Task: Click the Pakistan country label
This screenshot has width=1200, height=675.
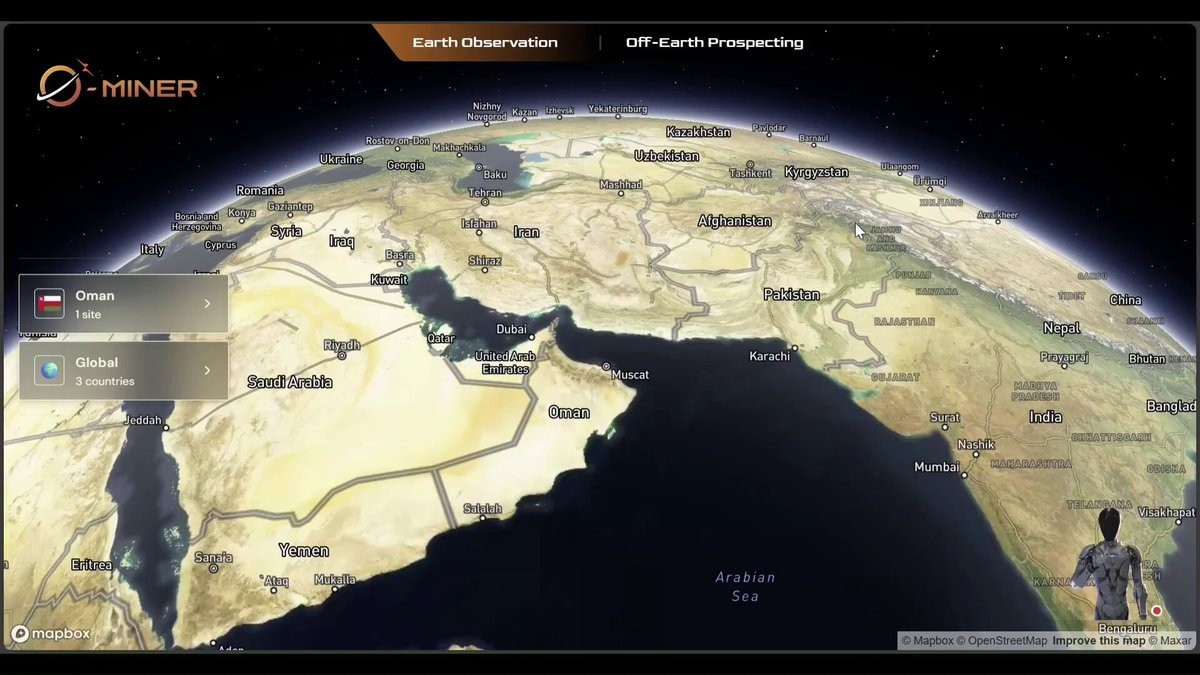Action: point(792,295)
